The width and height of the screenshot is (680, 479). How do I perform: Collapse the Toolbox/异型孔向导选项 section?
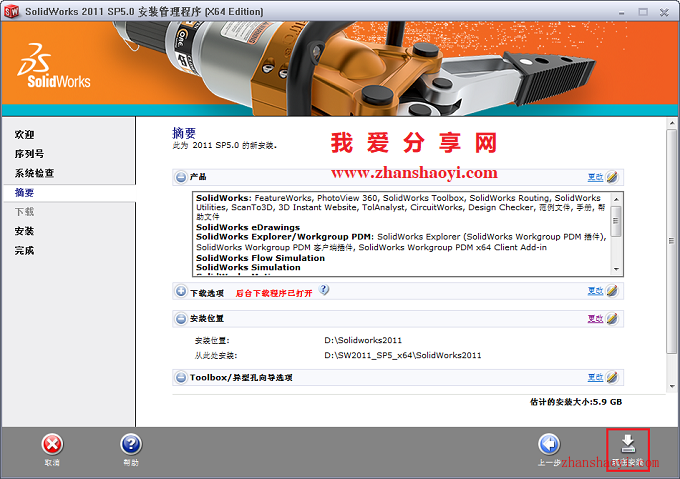click(181, 377)
